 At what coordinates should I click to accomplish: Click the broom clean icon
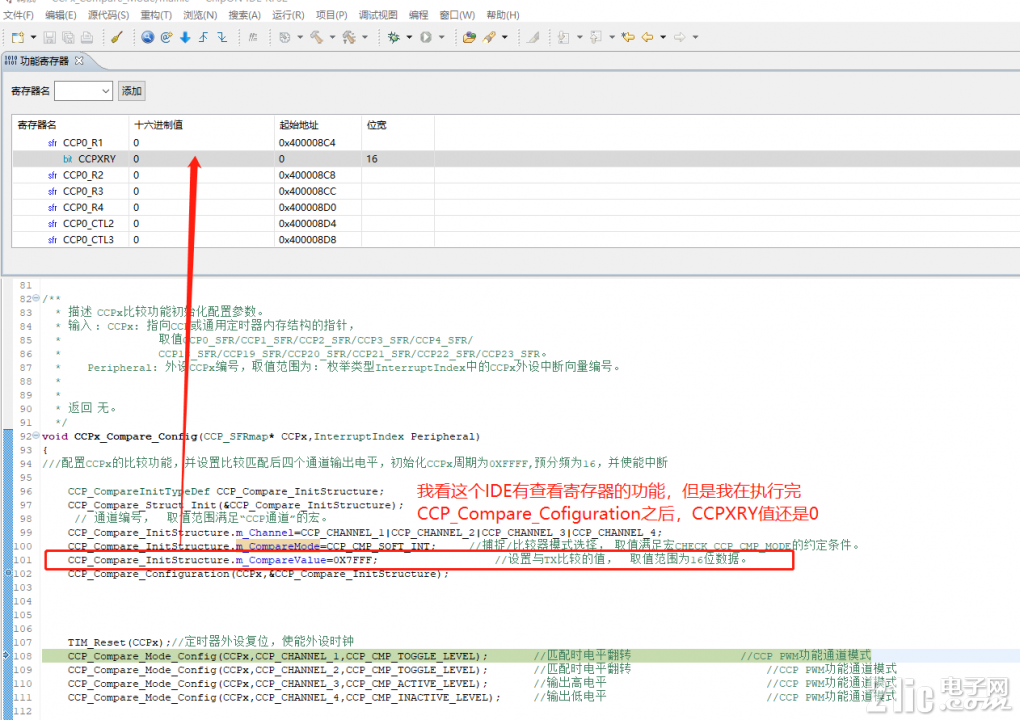[117, 38]
